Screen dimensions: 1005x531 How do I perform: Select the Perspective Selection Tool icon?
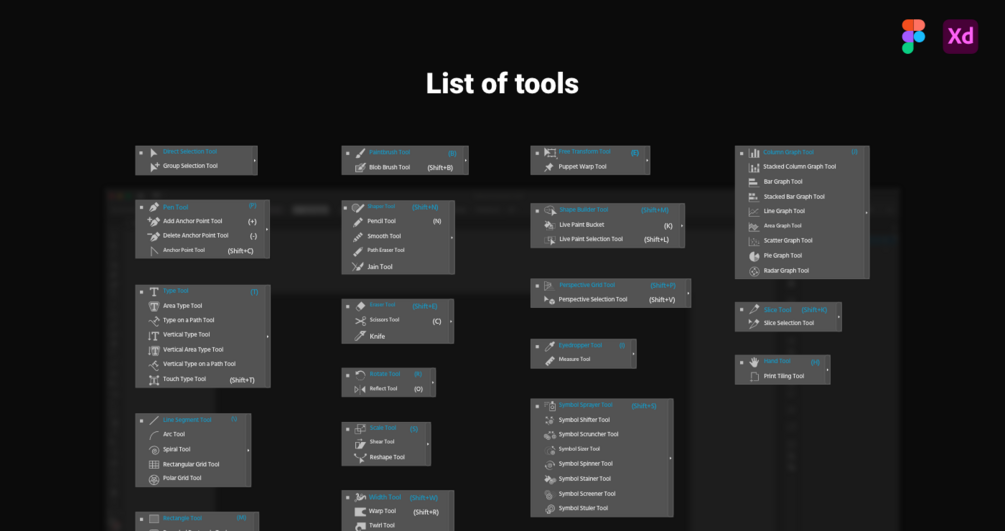click(549, 300)
